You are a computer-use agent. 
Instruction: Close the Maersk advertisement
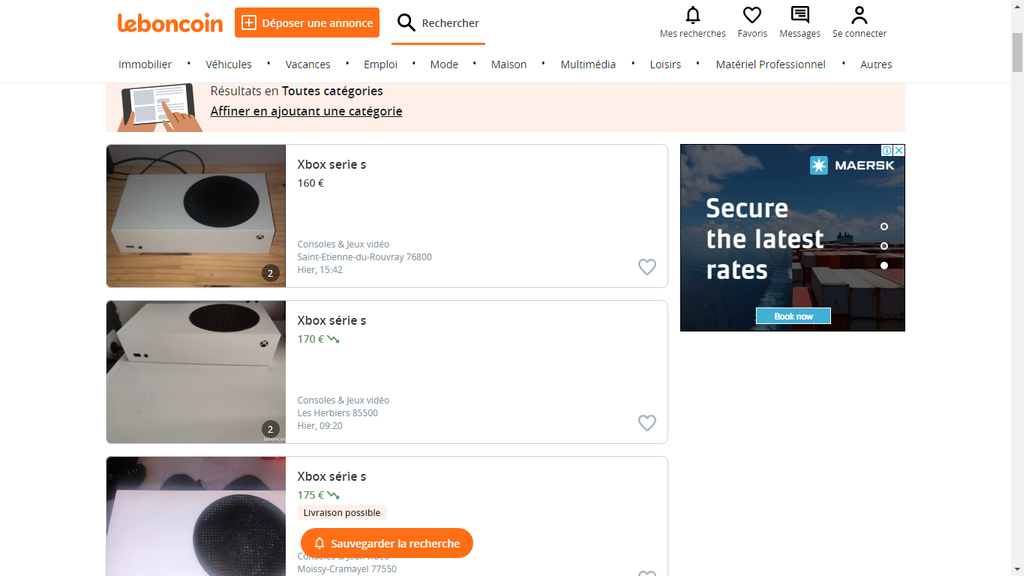point(899,151)
